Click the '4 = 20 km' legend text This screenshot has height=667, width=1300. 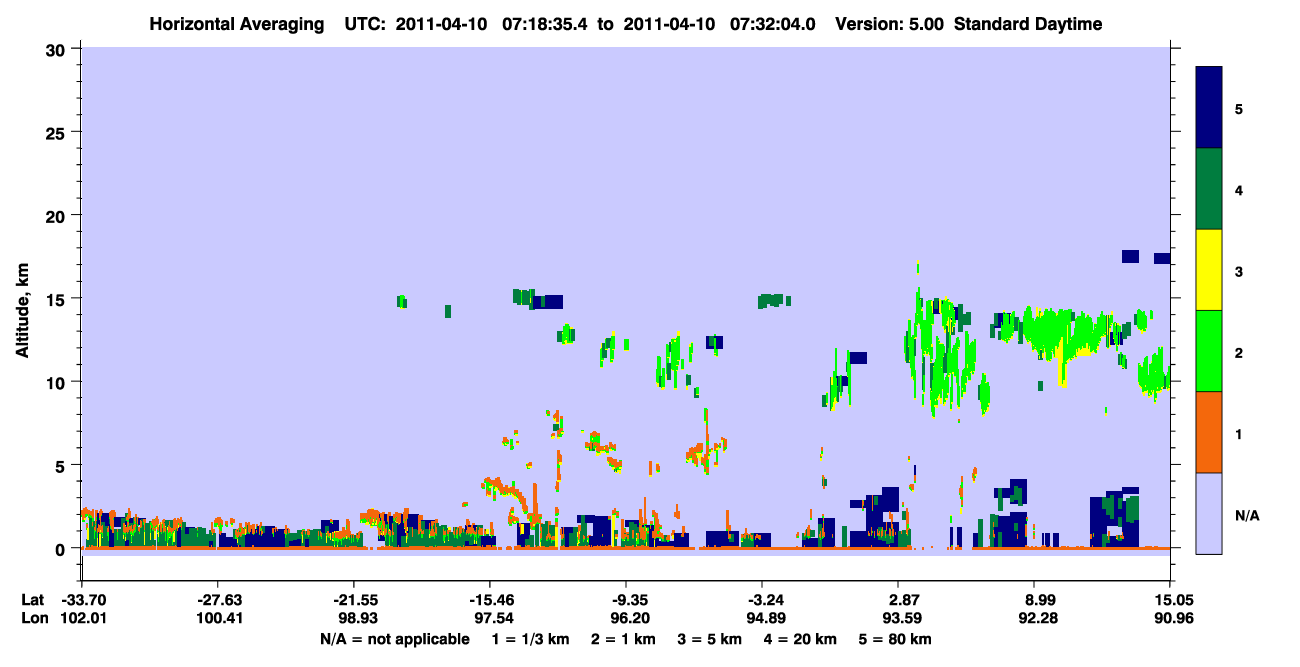801,639
